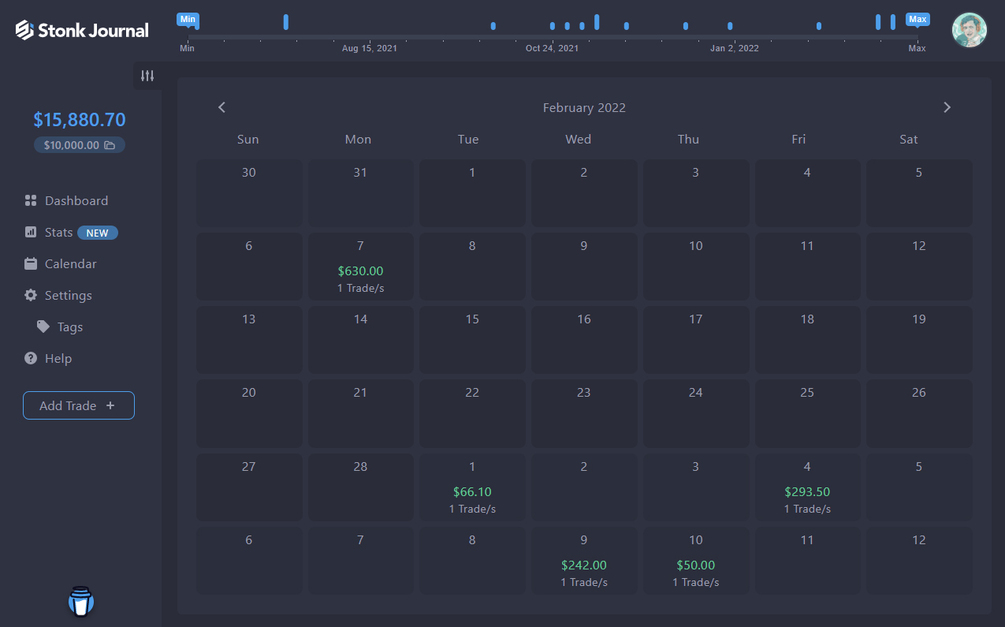Viewport: 1005px width, 627px height.
Task: Open the user profile avatar
Action: 968,30
